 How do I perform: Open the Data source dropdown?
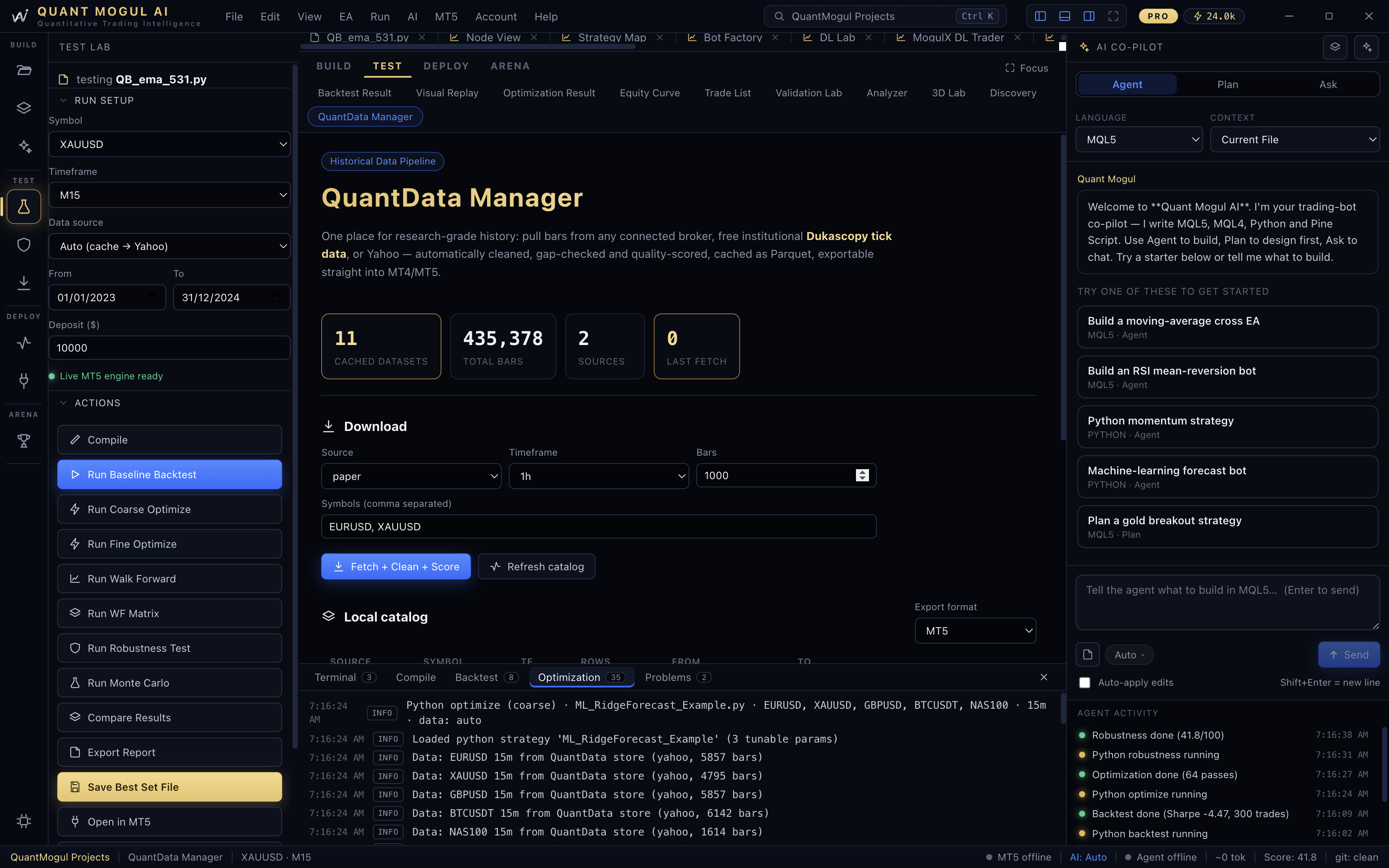click(x=169, y=246)
